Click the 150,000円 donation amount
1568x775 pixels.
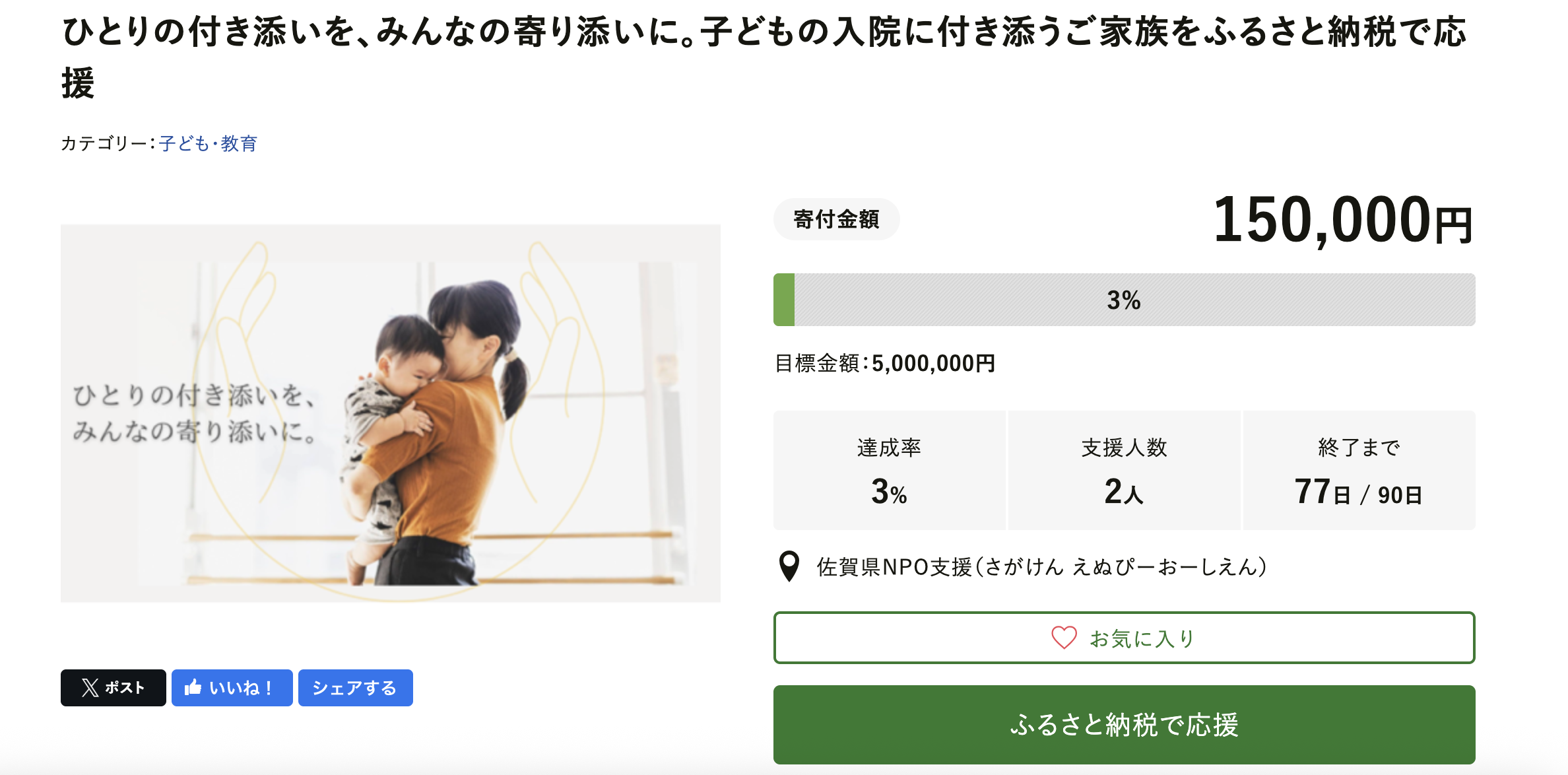[1342, 220]
